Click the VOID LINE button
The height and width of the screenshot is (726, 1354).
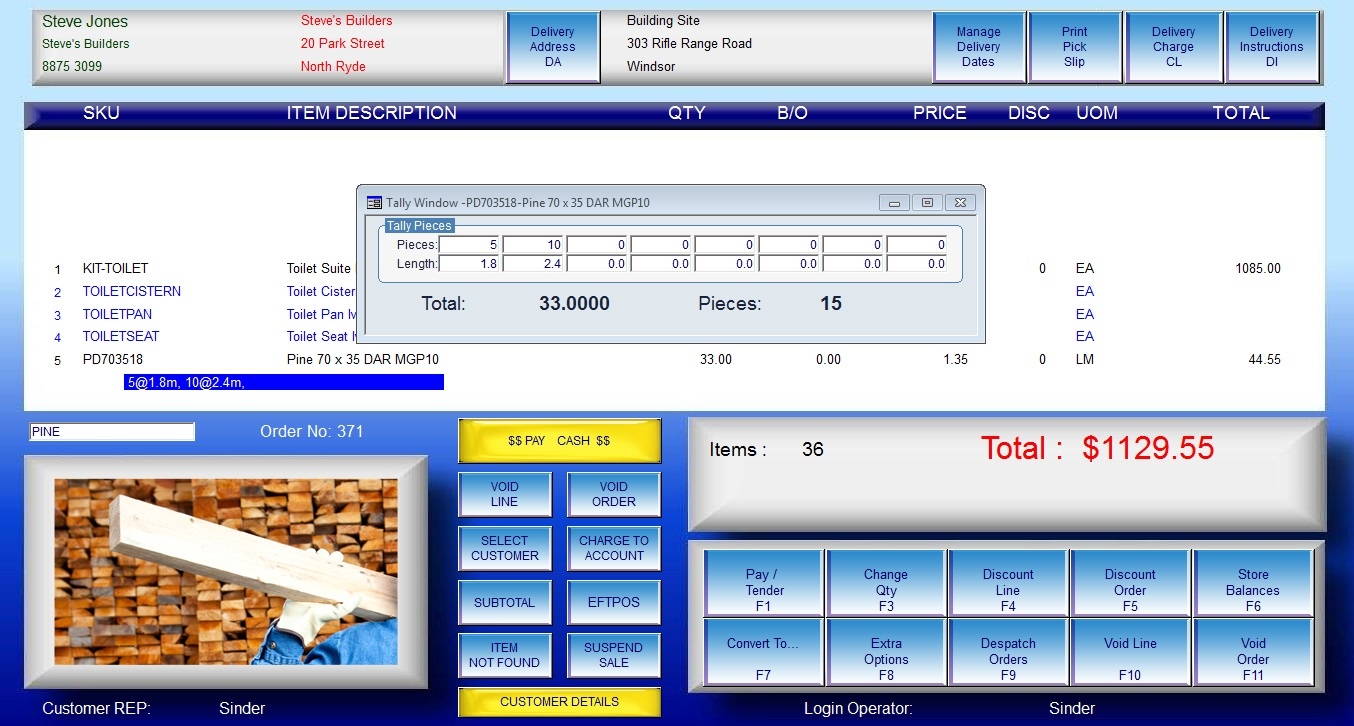click(505, 494)
